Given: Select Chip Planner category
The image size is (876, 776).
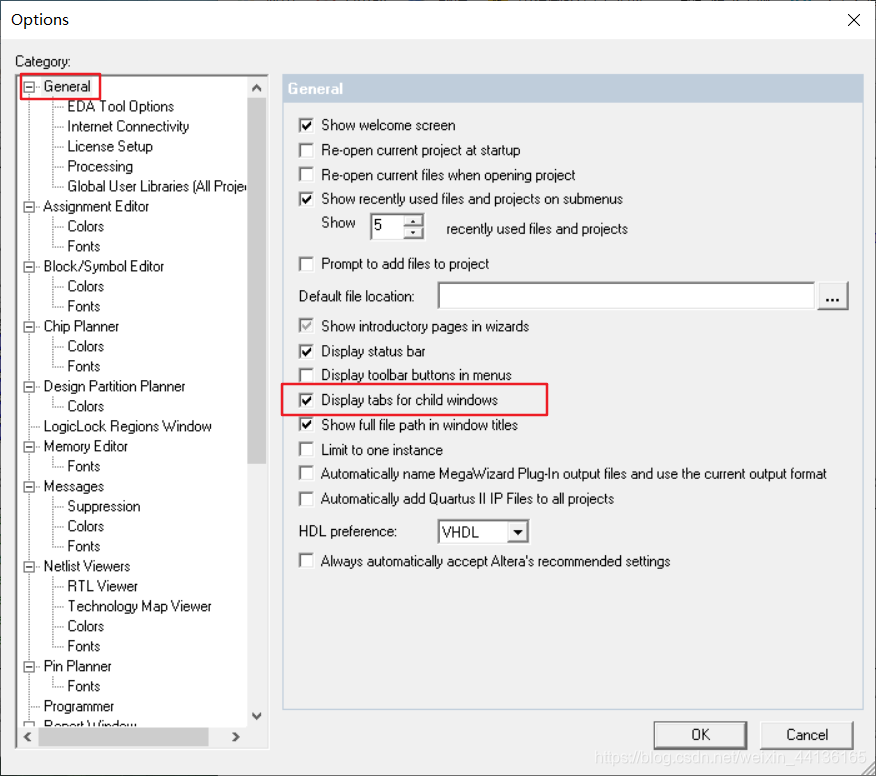Looking at the screenshot, I should 81,327.
